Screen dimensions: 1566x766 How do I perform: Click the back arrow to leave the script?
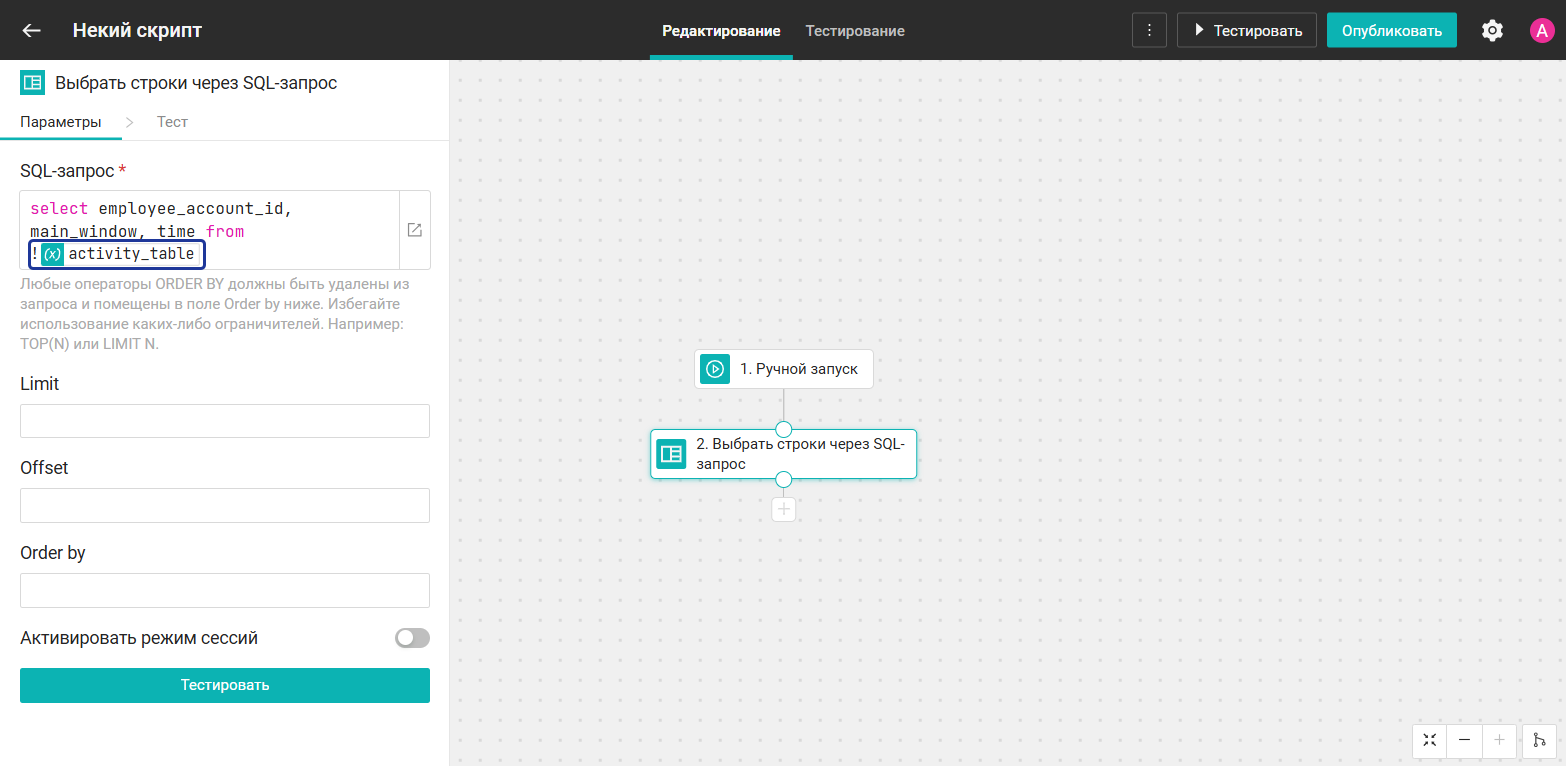pyautogui.click(x=30, y=30)
